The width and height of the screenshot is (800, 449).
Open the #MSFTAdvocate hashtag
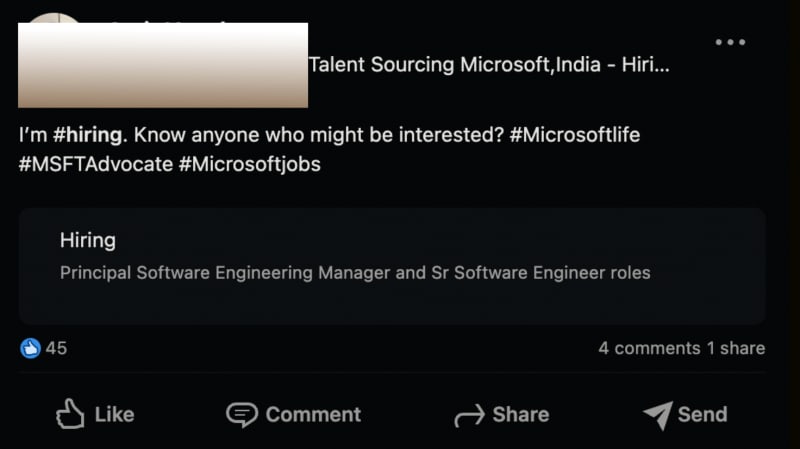coord(96,164)
